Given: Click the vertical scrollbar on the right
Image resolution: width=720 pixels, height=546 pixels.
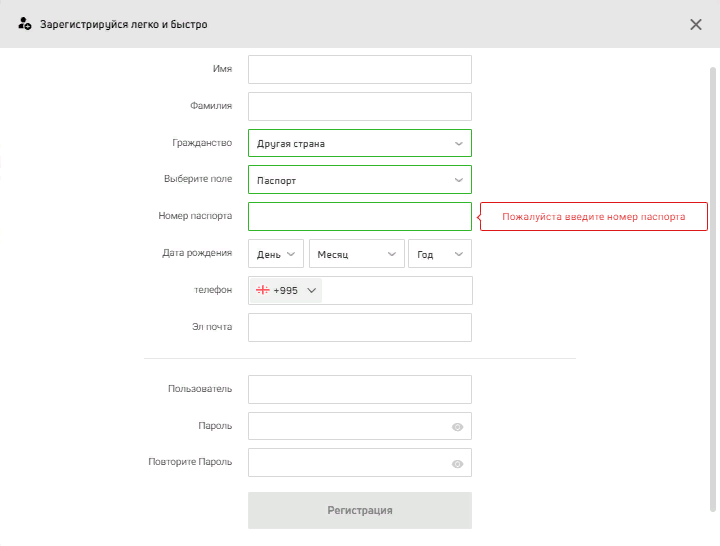Looking at the screenshot, I should tap(713, 289).
